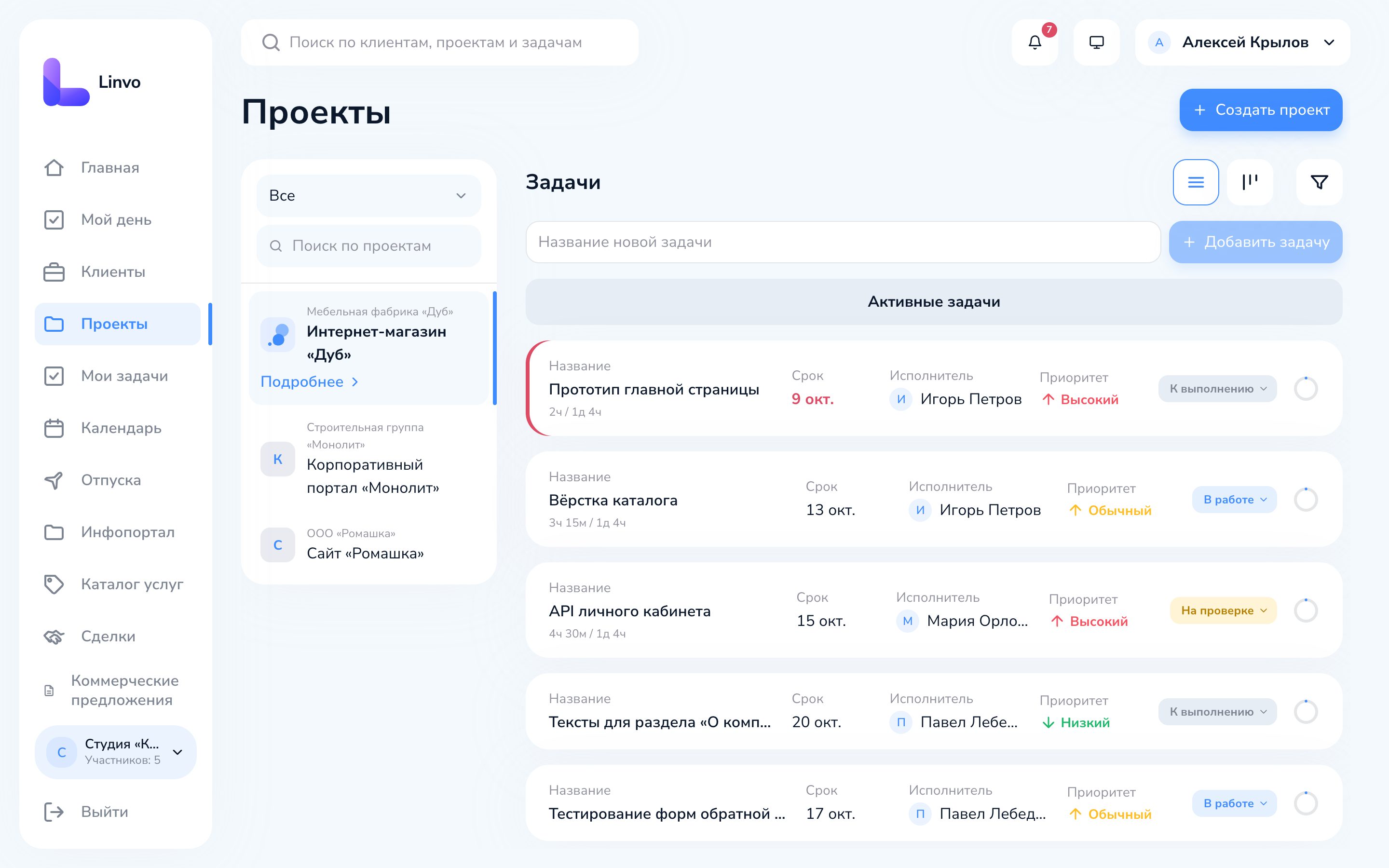1389x868 pixels.
Task: Open Каталог услуг section
Action: point(118,584)
